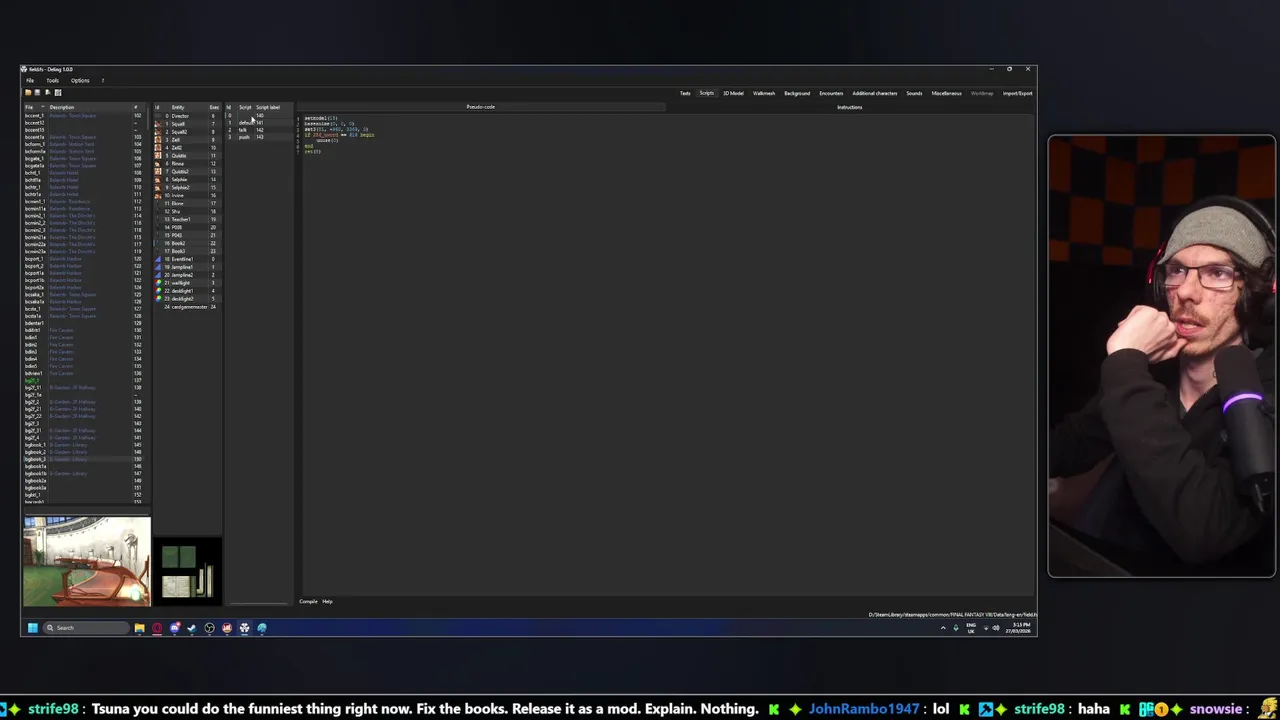The height and width of the screenshot is (720, 1280).
Task: Open the Windows Start menu
Action: (33, 628)
